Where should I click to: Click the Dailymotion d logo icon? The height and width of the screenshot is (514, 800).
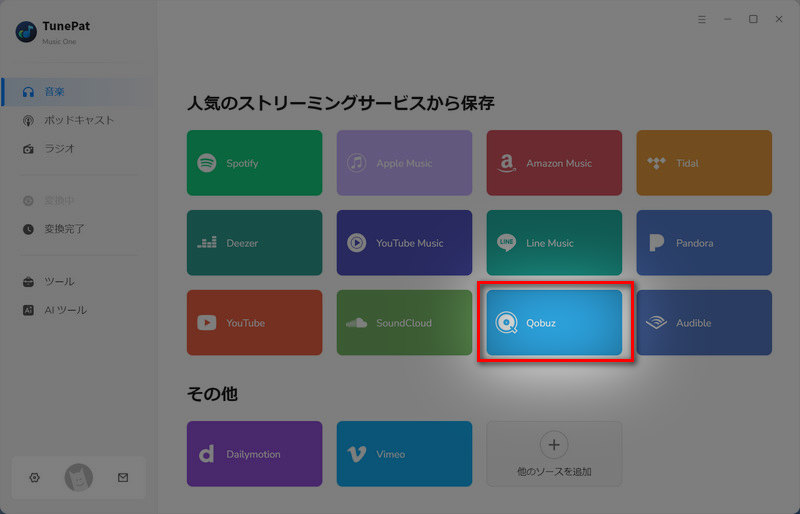click(x=206, y=454)
